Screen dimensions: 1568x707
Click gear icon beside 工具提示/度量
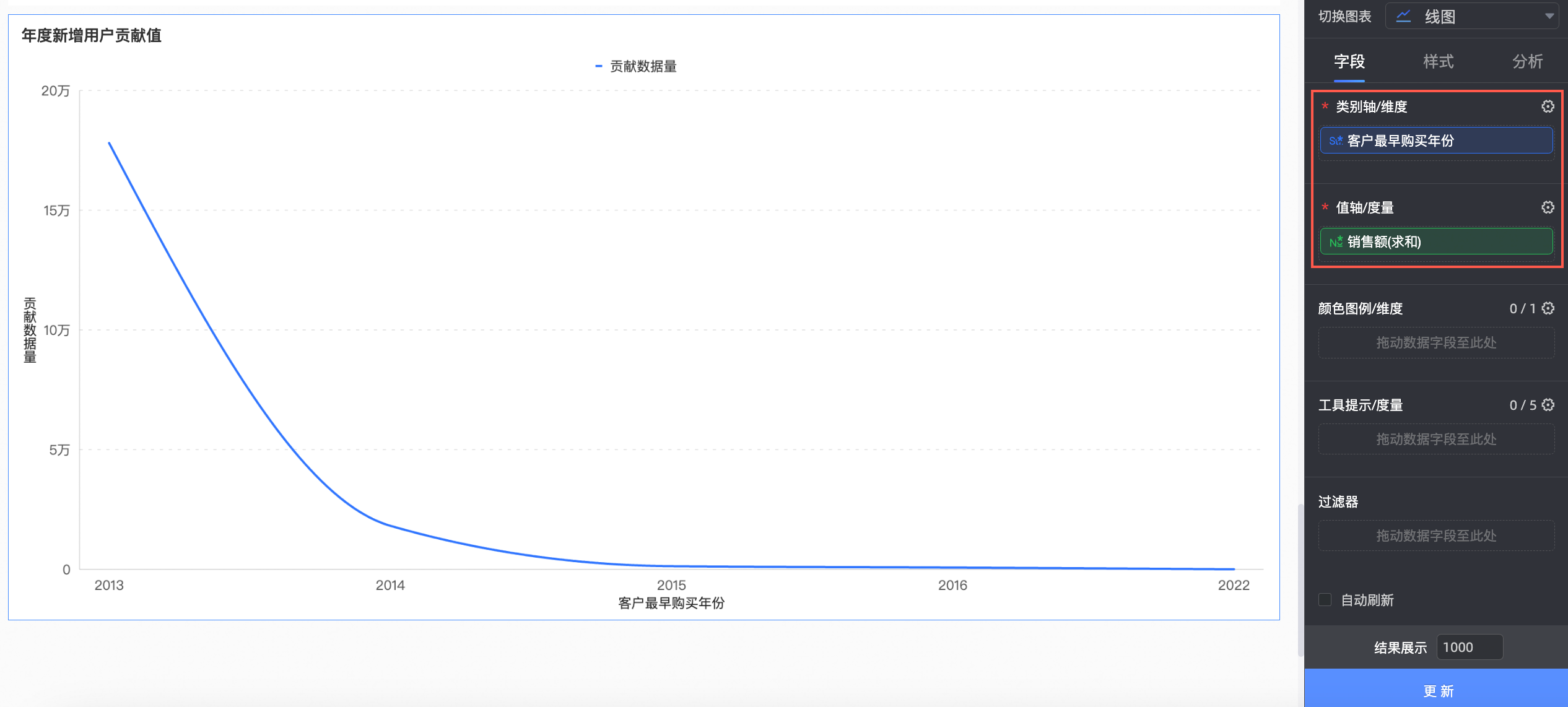point(1548,405)
